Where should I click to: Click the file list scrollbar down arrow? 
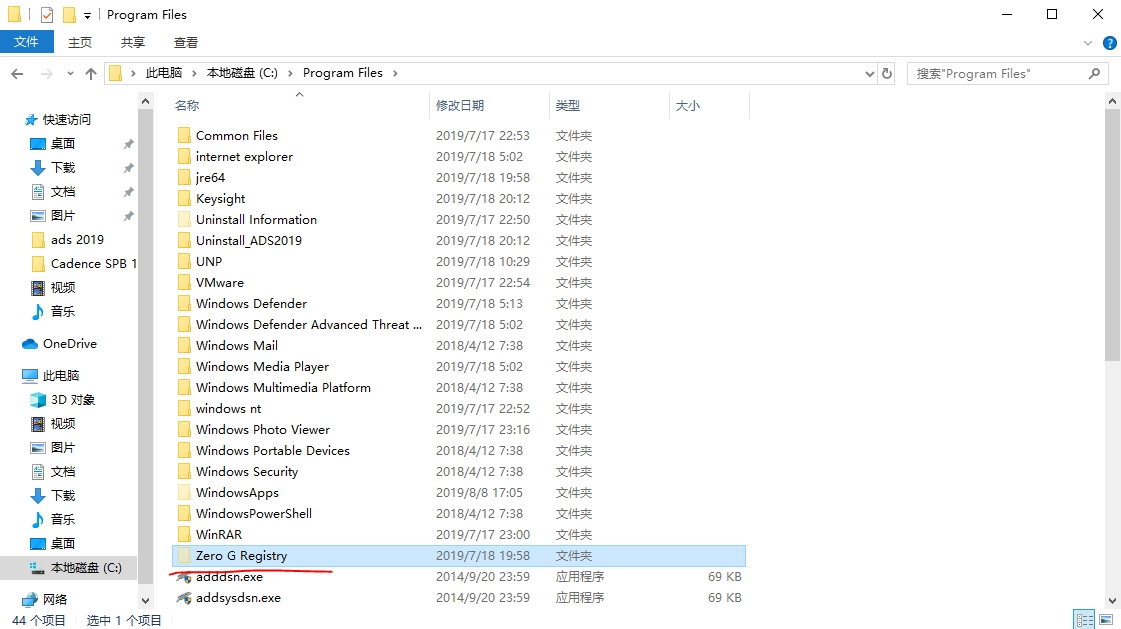(1112, 600)
